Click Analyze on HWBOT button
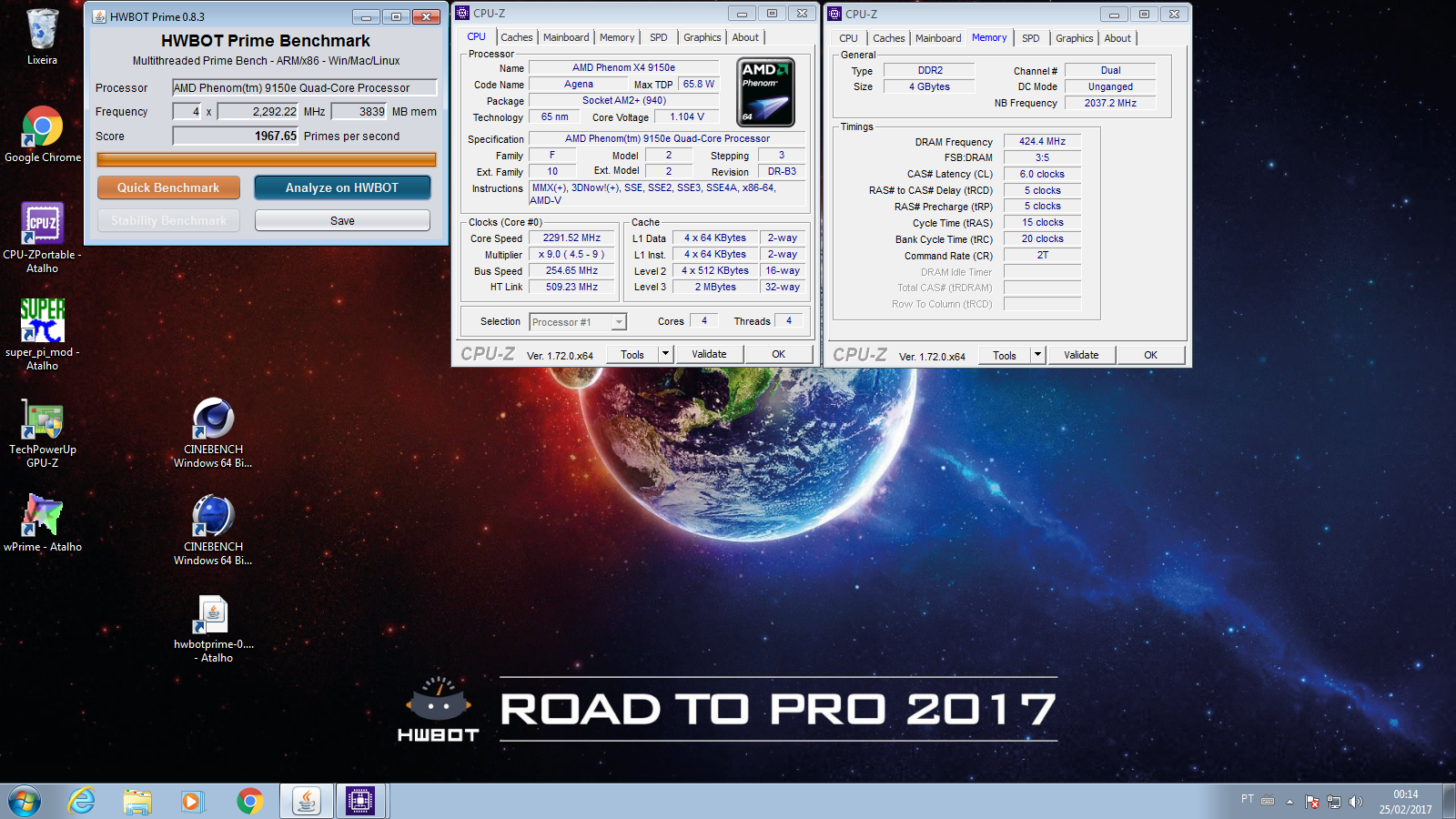 pyautogui.click(x=342, y=187)
